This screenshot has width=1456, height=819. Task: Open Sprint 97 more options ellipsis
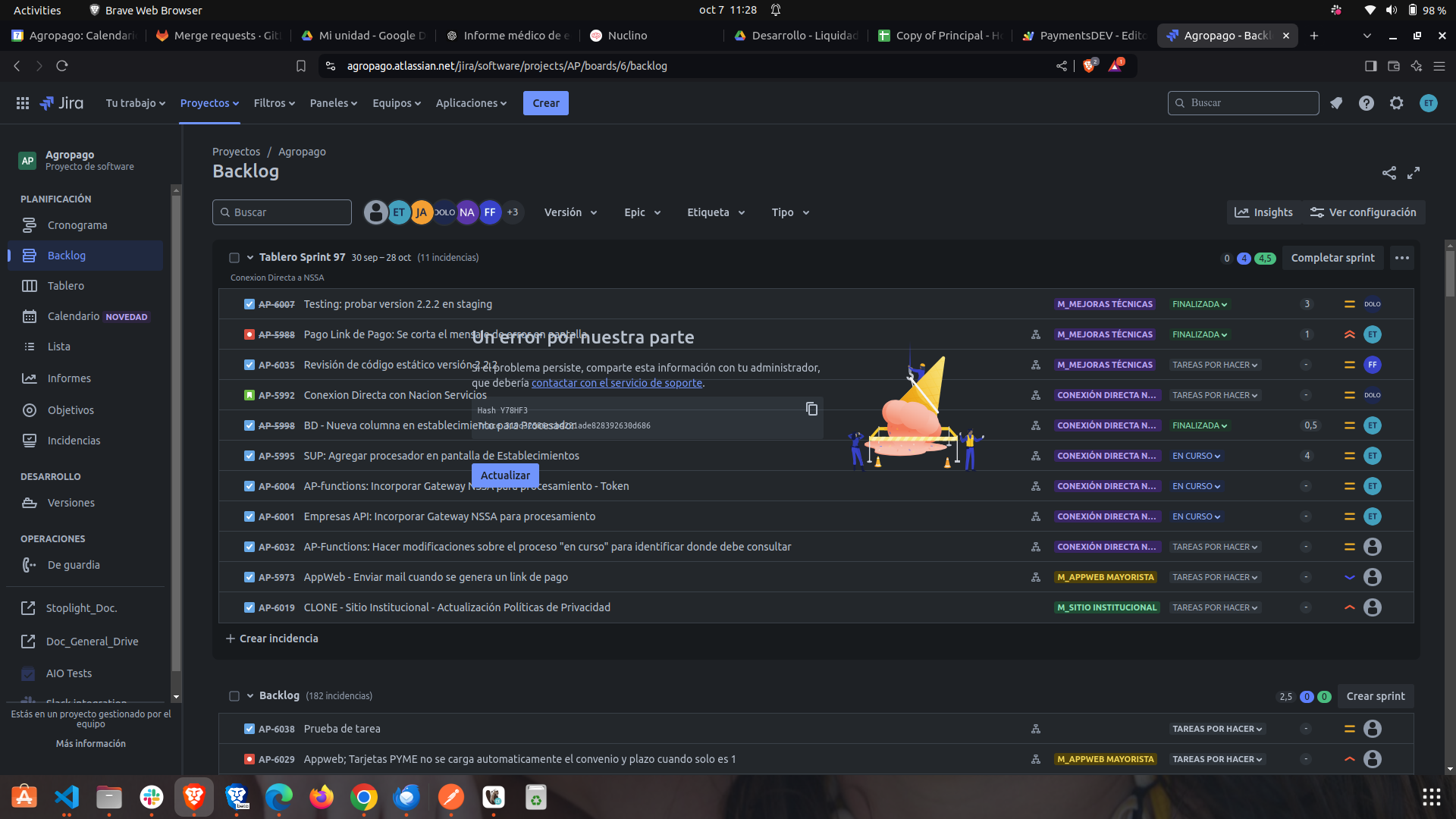click(x=1401, y=258)
